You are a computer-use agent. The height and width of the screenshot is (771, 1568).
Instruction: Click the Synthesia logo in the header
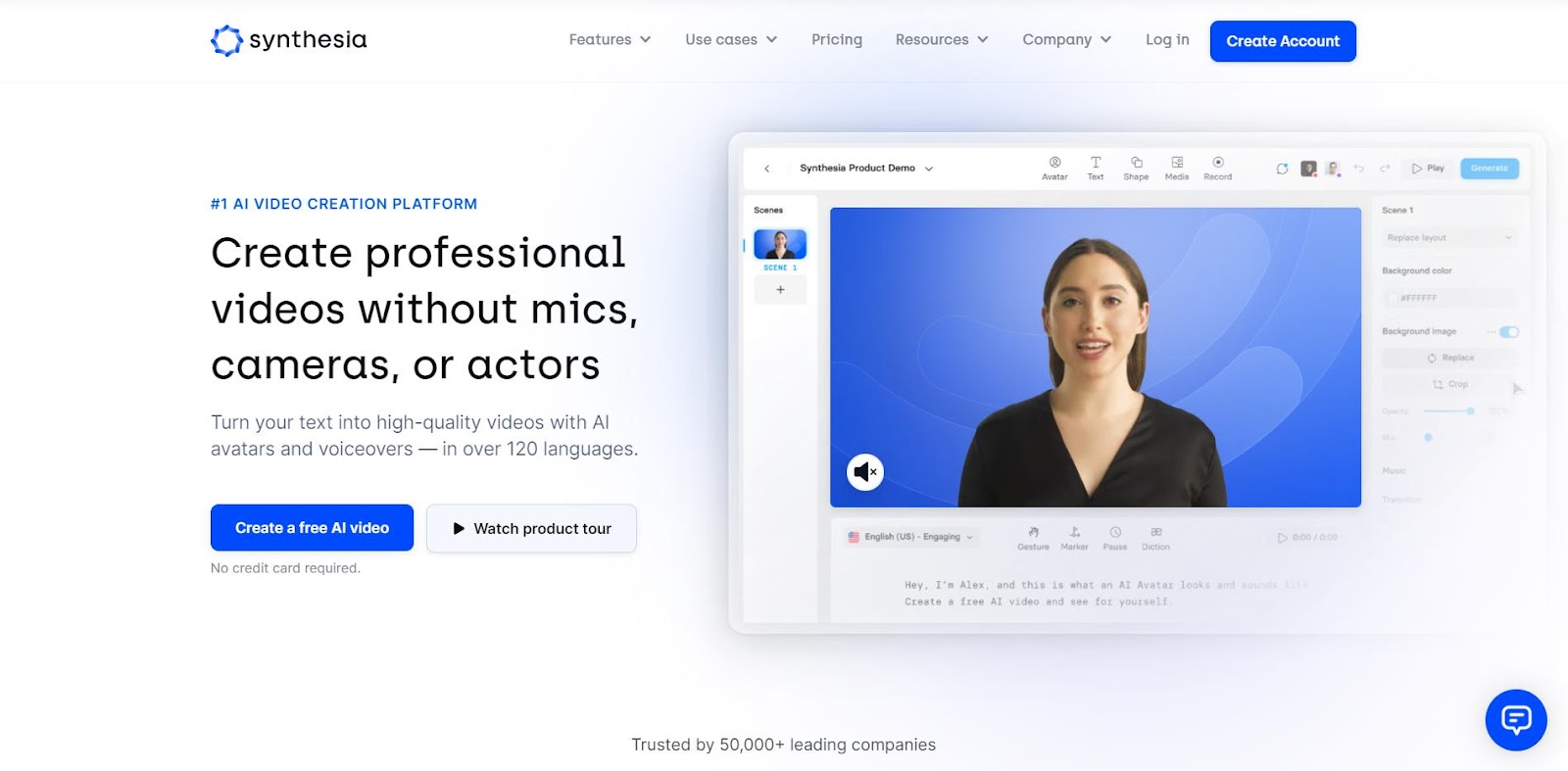point(288,40)
